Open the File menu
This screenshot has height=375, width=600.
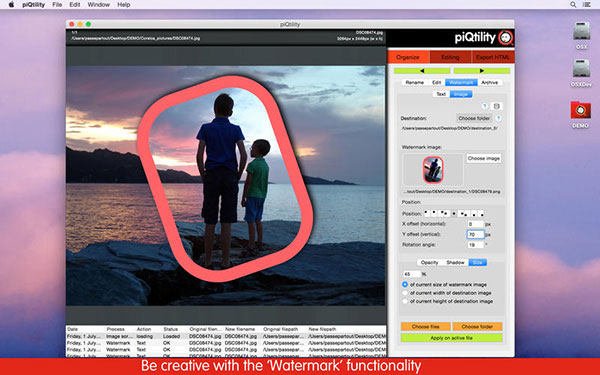pos(57,5)
